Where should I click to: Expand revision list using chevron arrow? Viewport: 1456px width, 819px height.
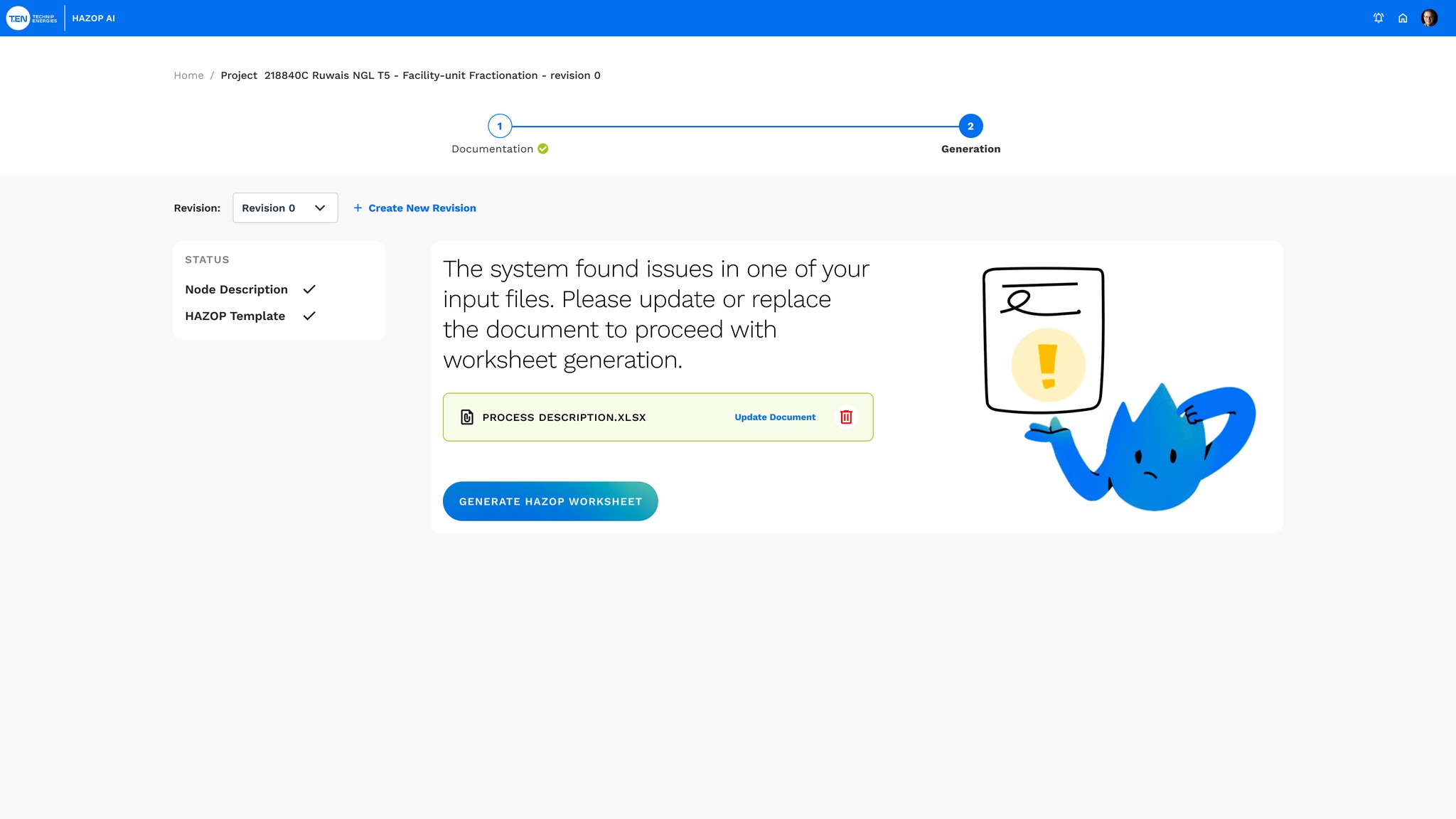click(x=320, y=208)
